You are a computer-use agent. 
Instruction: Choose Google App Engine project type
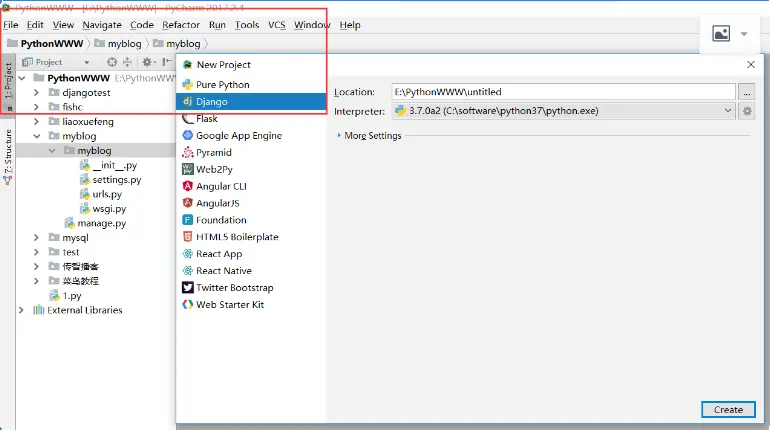tap(250, 135)
